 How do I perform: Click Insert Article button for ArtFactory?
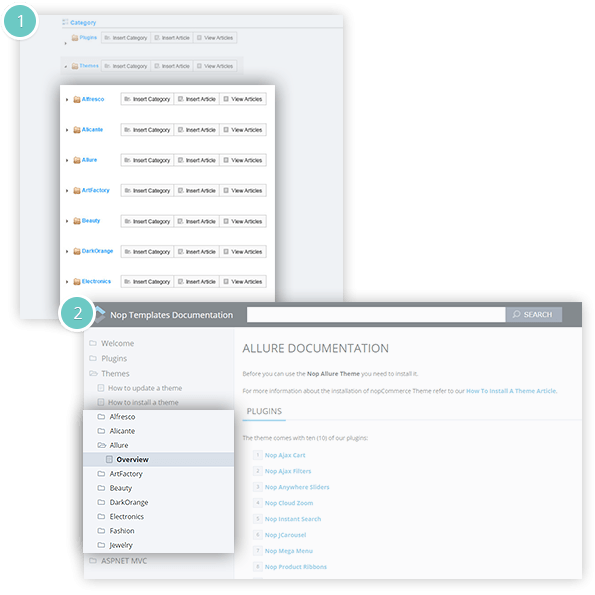pyautogui.click(x=197, y=190)
